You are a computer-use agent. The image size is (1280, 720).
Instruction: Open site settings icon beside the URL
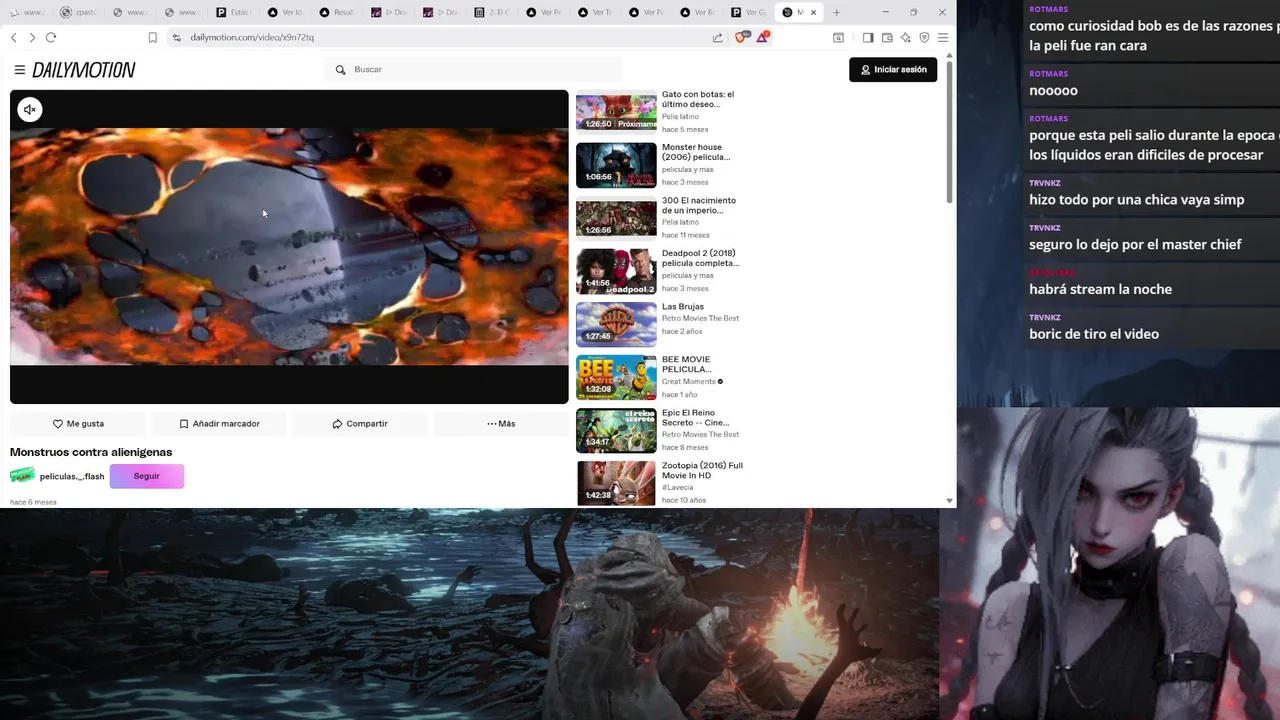(x=176, y=37)
